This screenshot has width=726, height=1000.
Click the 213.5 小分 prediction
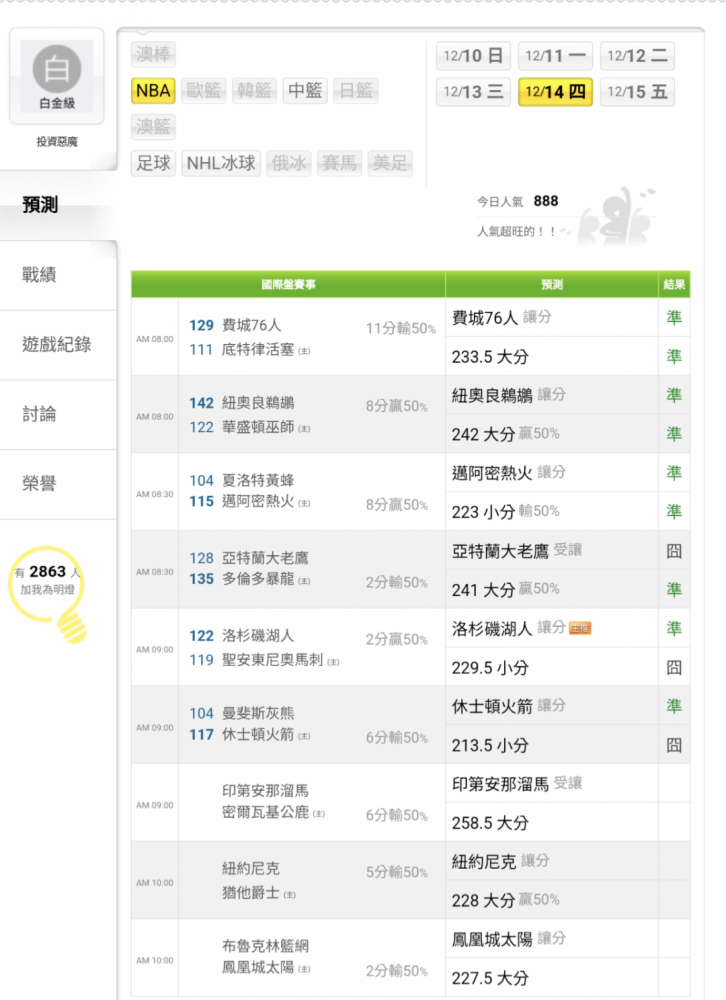coord(490,746)
